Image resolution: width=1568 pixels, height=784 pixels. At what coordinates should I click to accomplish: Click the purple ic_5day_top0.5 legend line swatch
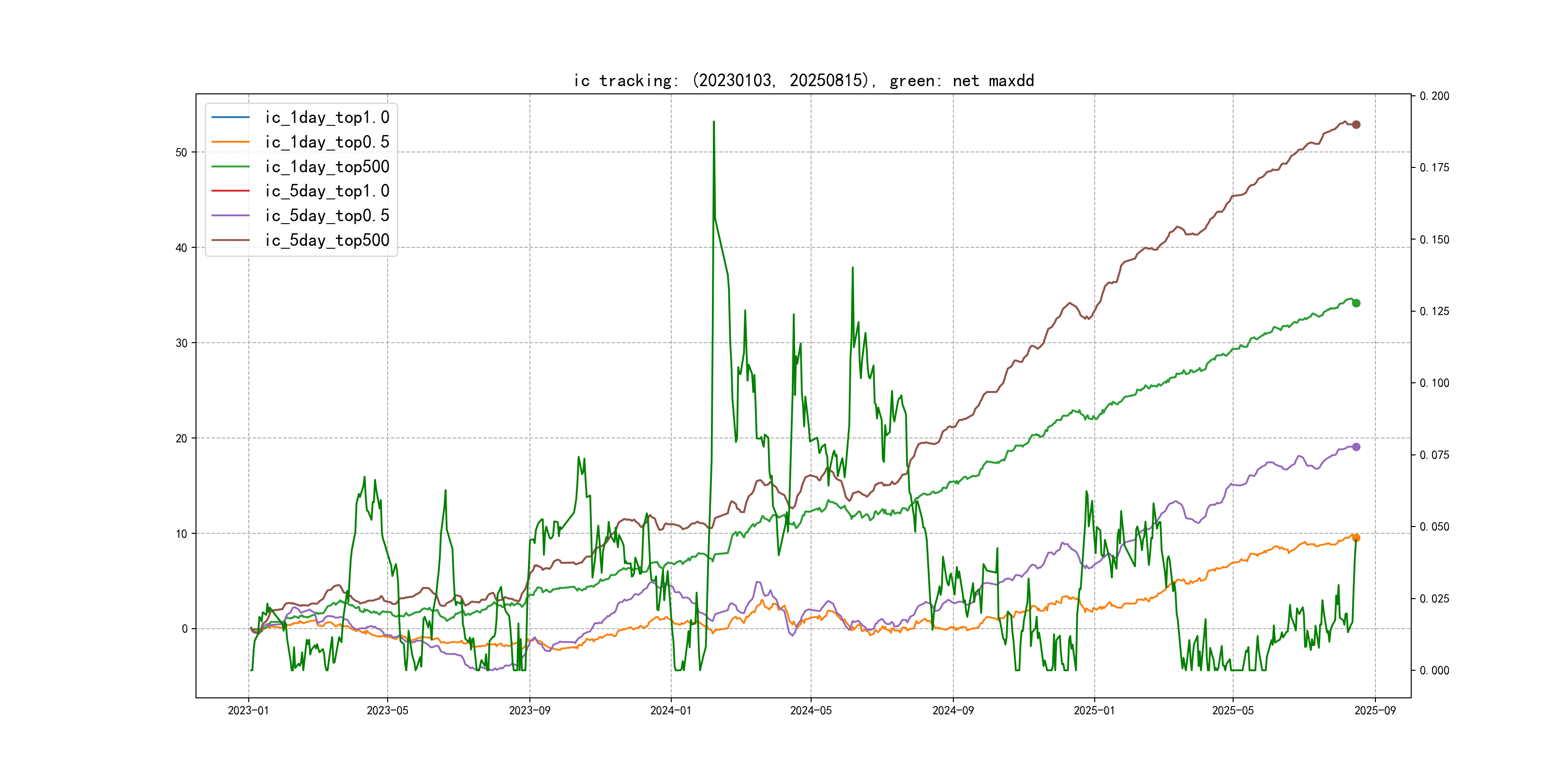[x=230, y=215]
